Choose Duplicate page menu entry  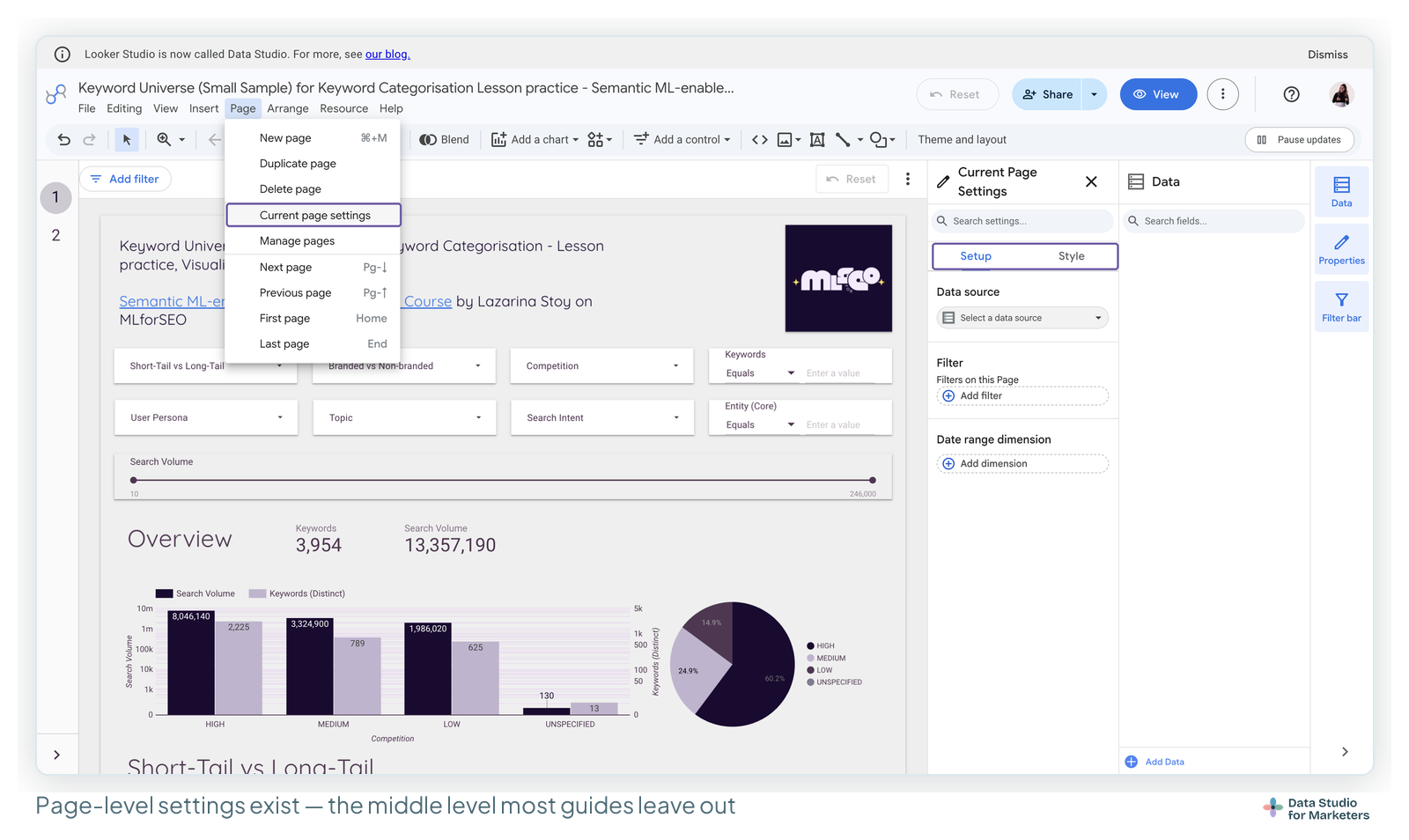[313, 164]
